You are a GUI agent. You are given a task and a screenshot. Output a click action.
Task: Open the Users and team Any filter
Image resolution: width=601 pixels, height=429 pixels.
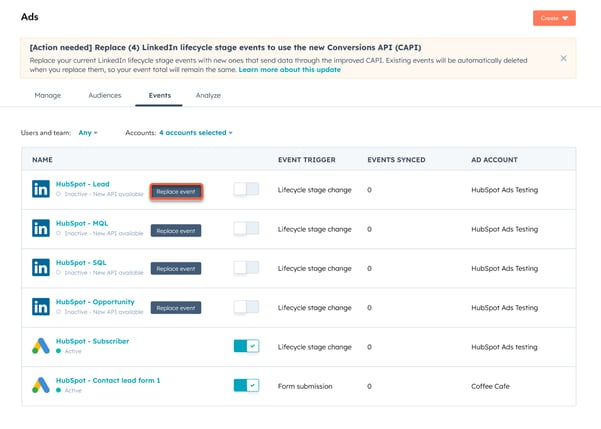[x=88, y=133]
